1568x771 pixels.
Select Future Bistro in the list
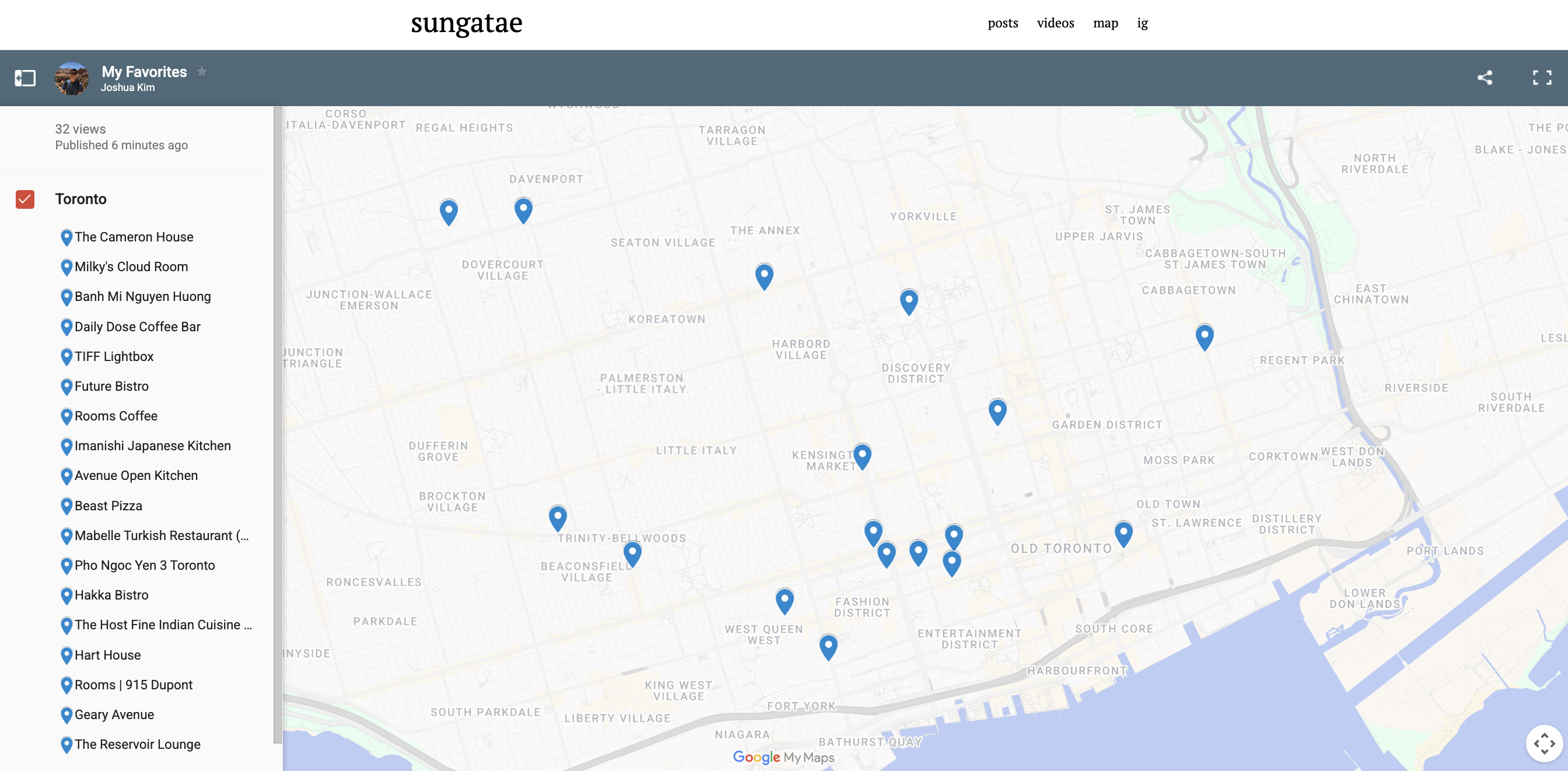111,387
